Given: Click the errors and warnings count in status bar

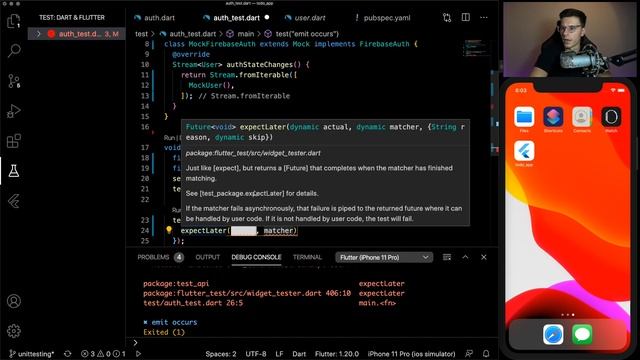Looking at the screenshot, I should (x=103, y=354).
